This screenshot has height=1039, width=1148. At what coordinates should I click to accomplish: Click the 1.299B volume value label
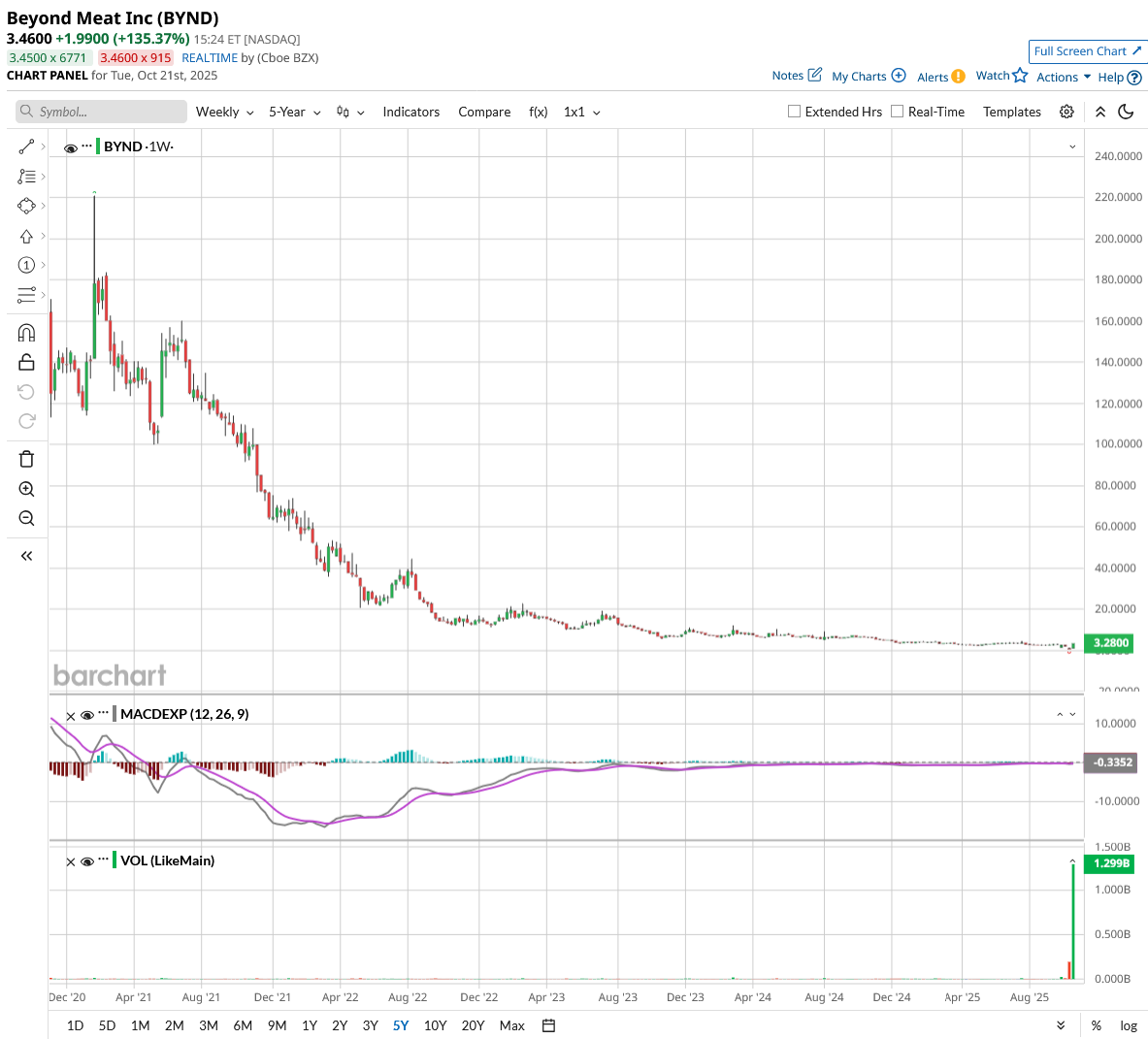1110,863
